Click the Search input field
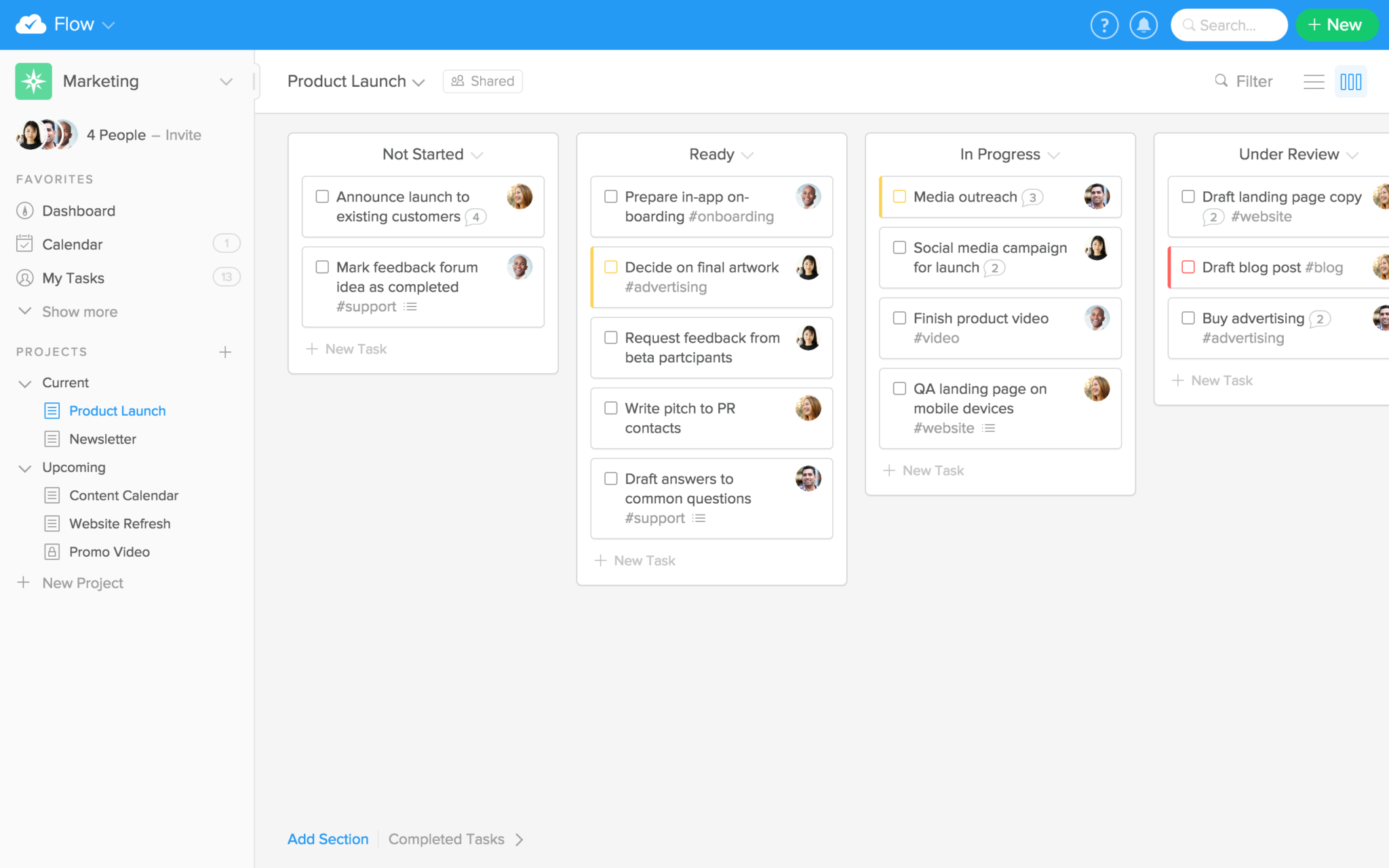Viewport: 1389px width, 868px height. click(x=1229, y=25)
